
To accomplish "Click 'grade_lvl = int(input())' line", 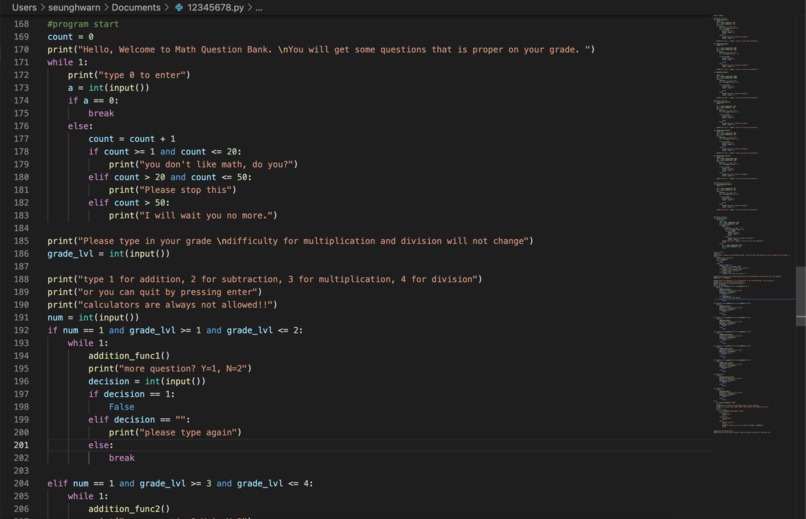I will [108, 254].
